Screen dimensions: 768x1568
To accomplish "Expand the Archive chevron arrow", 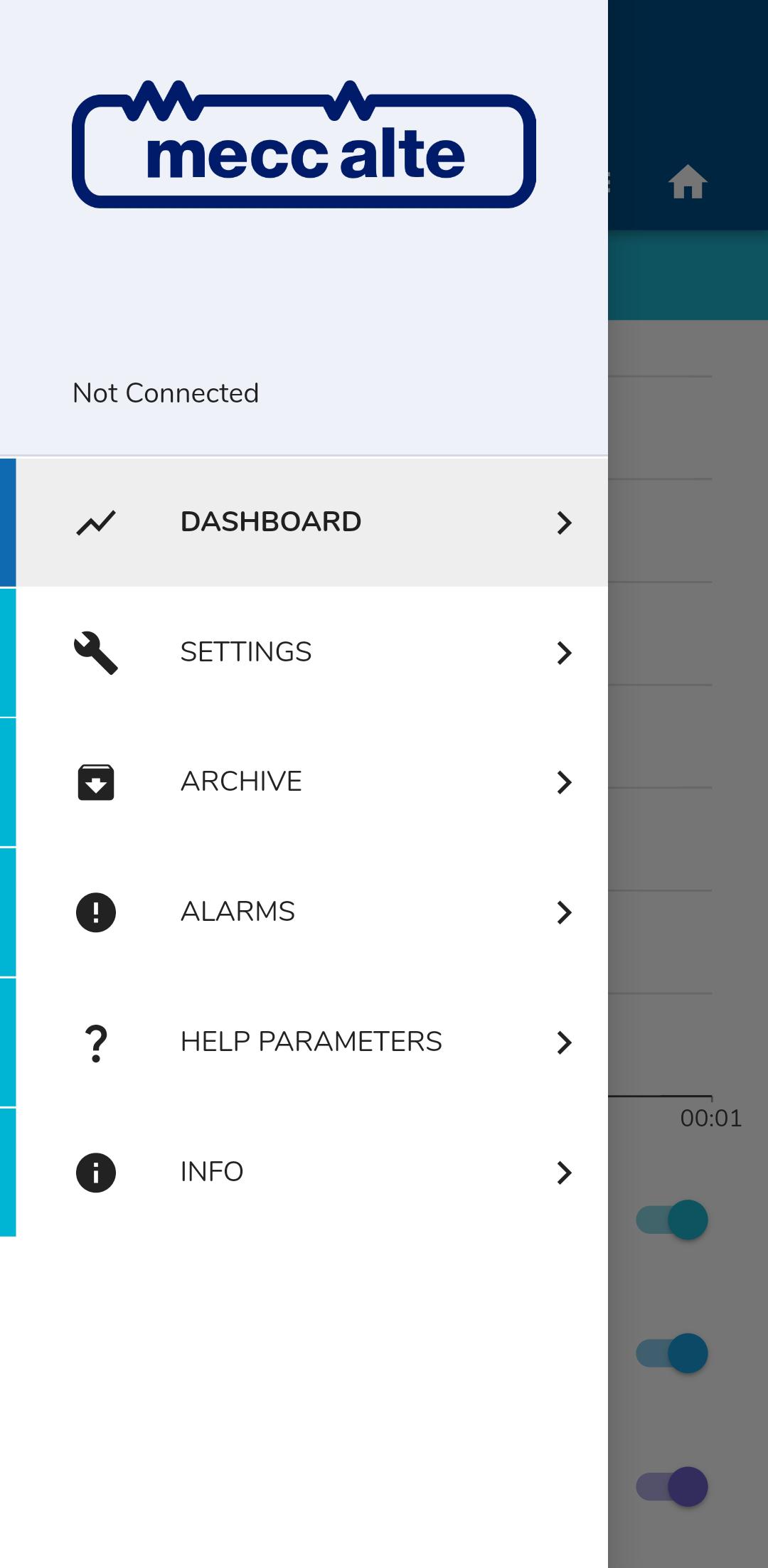I will click(564, 782).
